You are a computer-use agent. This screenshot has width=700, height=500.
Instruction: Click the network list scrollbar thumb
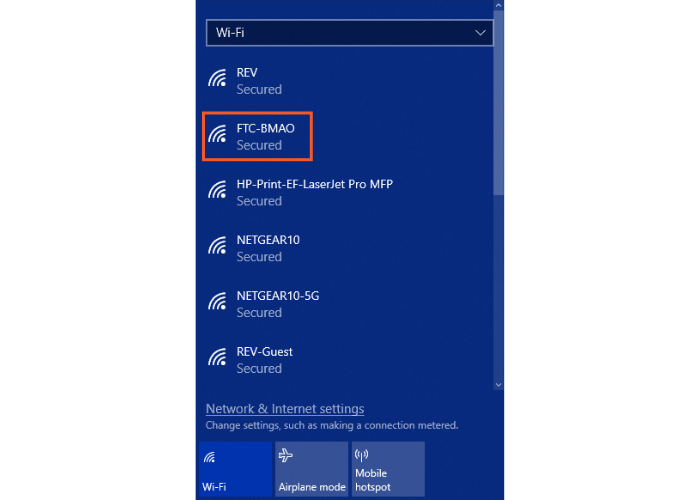(499, 103)
